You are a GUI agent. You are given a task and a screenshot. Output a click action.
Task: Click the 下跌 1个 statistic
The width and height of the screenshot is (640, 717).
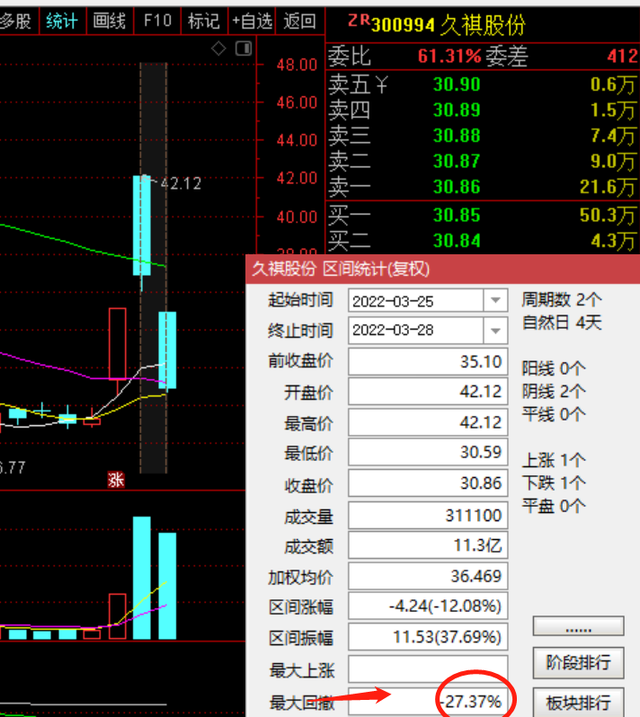tap(554, 483)
